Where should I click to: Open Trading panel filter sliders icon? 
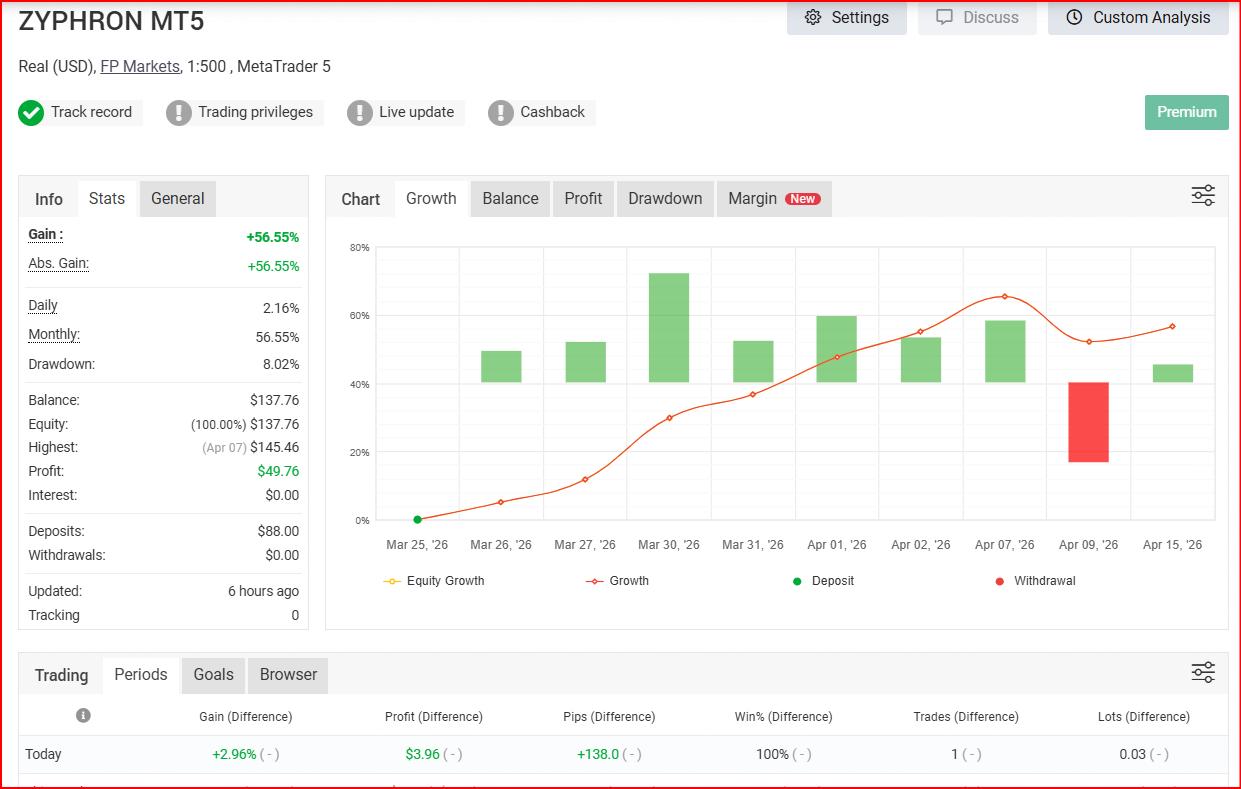pyautogui.click(x=1203, y=672)
